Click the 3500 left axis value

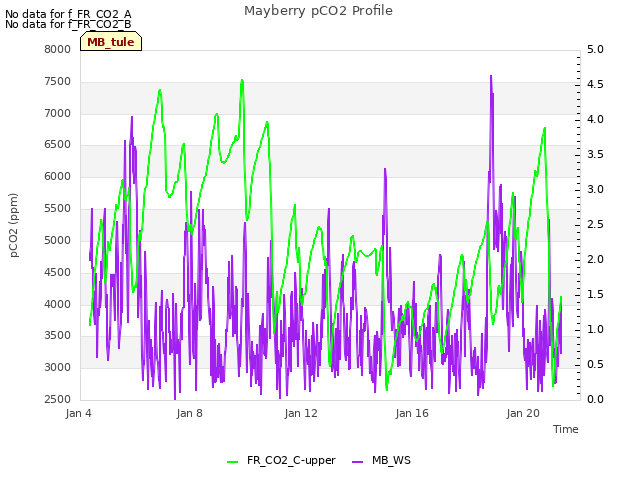(58, 336)
